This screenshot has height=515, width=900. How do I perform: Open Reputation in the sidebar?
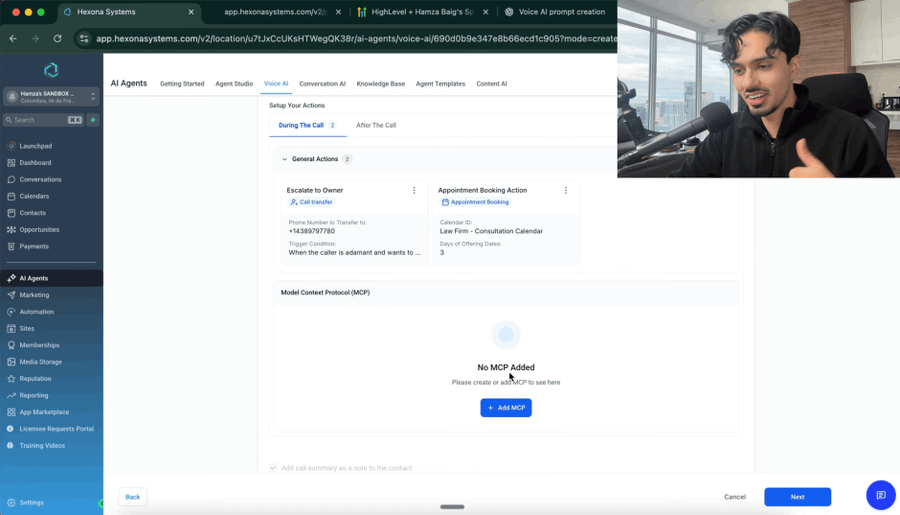35,378
